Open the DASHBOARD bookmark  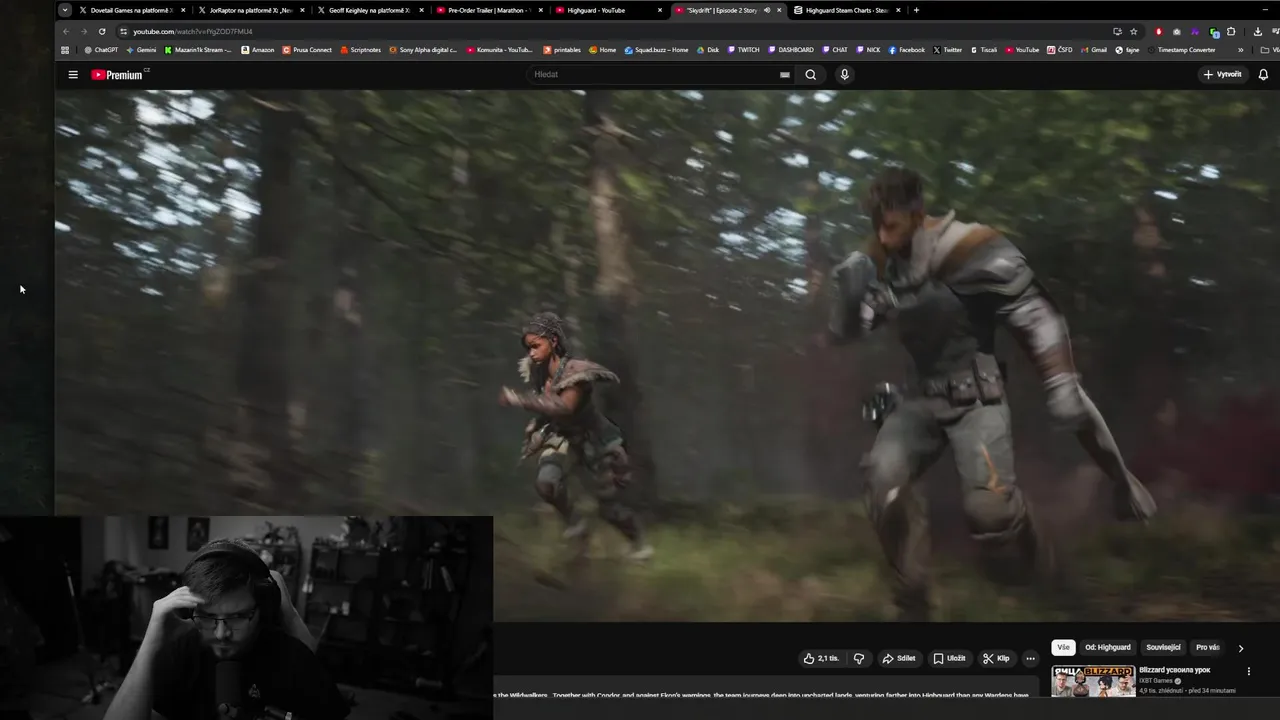[x=791, y=50]
